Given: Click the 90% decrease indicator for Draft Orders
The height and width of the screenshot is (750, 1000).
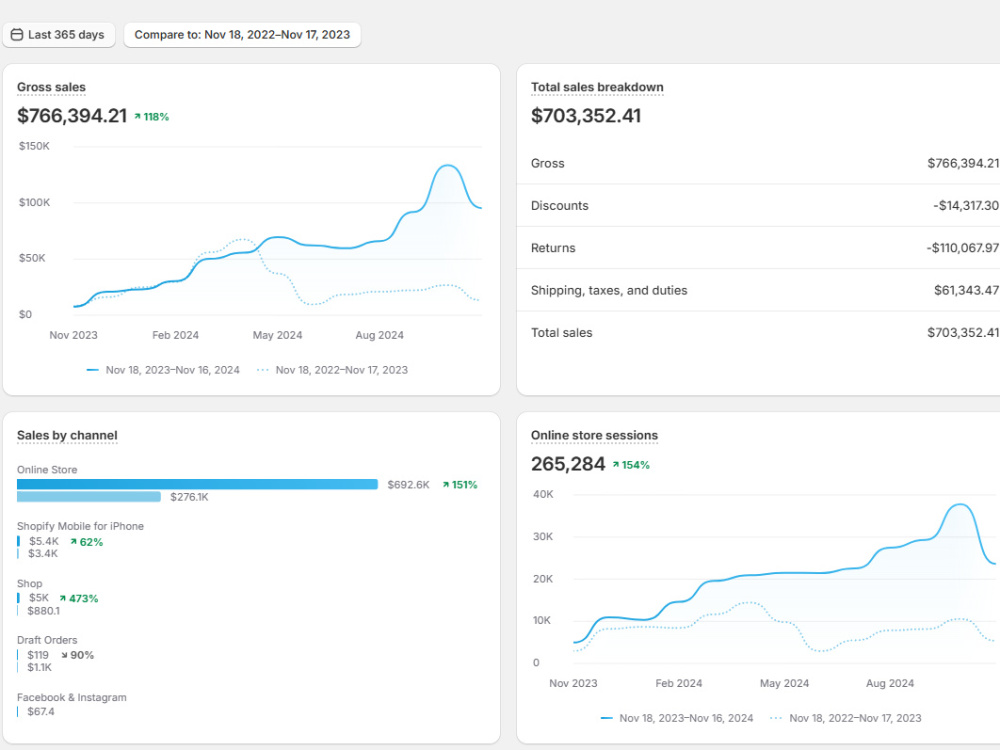Looking at the screenshot, I should [x=77, y=655].
